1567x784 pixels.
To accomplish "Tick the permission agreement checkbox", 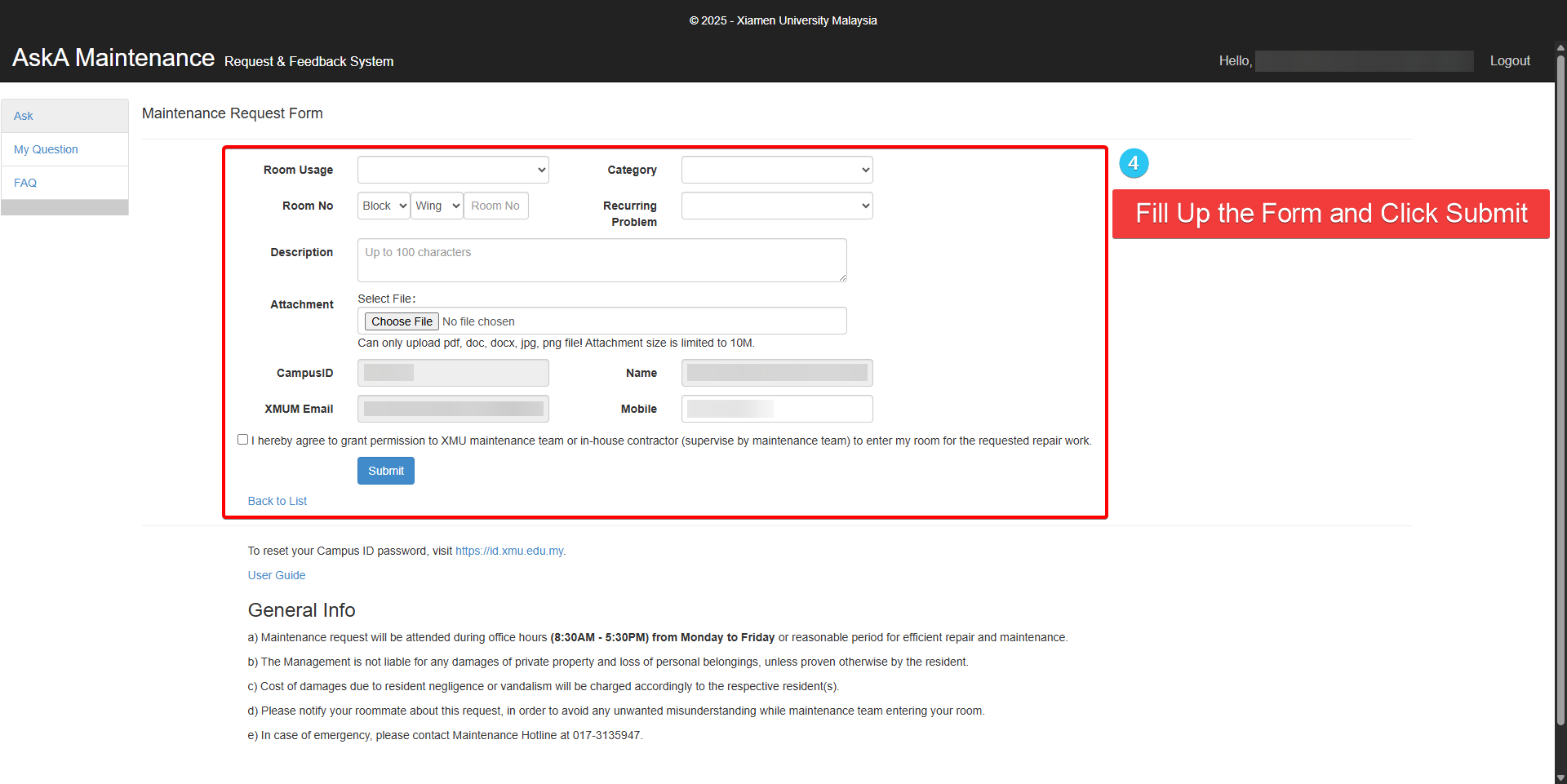I will [x=242, y=440].
